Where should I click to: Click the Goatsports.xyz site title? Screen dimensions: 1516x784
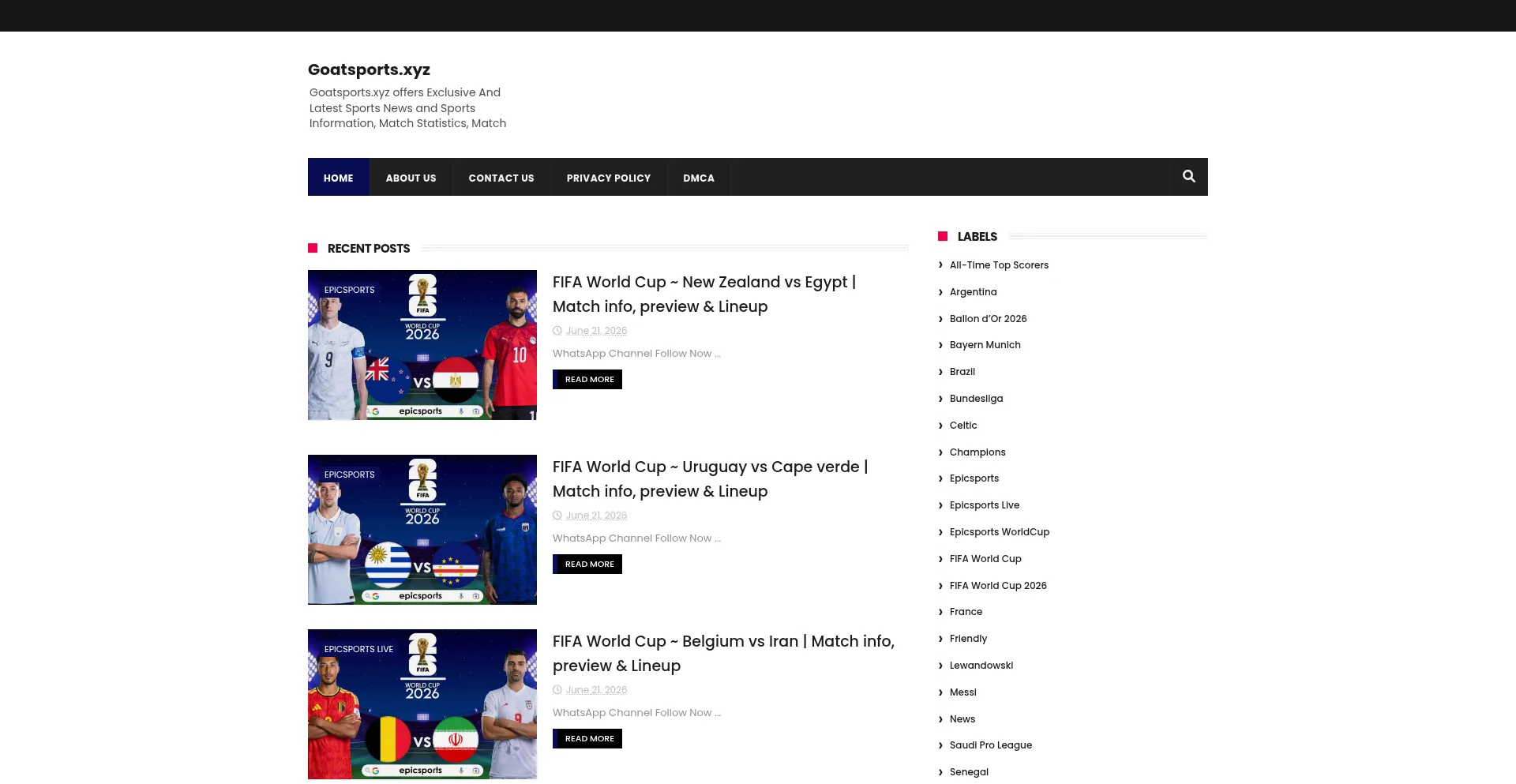point(369,69)
